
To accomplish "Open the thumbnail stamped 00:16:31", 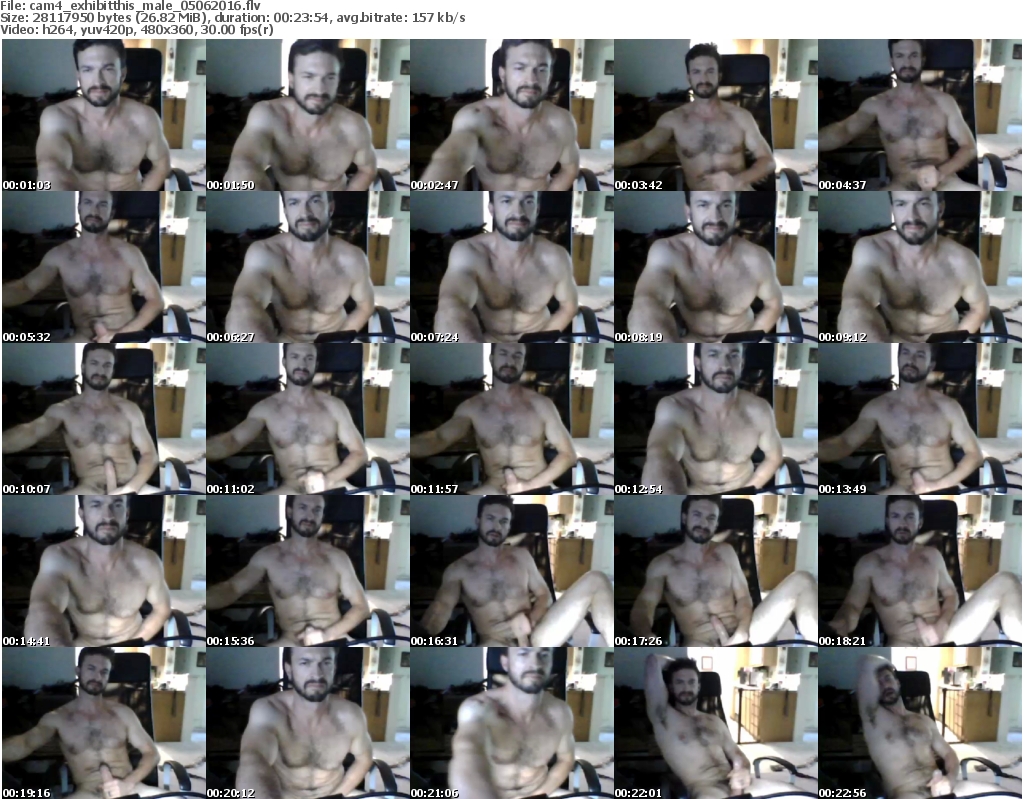I will coord(511,571).
